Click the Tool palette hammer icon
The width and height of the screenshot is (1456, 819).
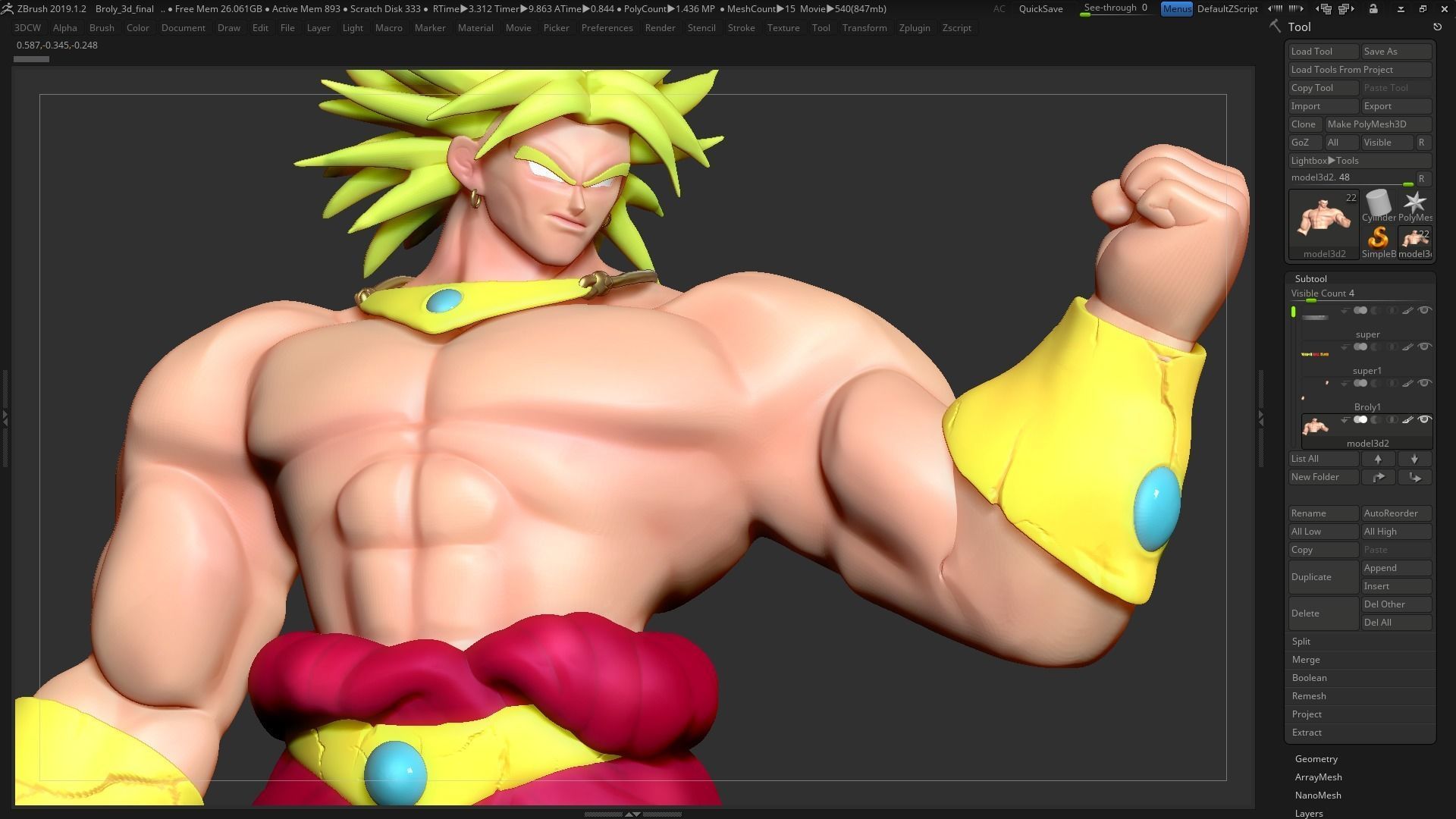tap(1276, 27)
